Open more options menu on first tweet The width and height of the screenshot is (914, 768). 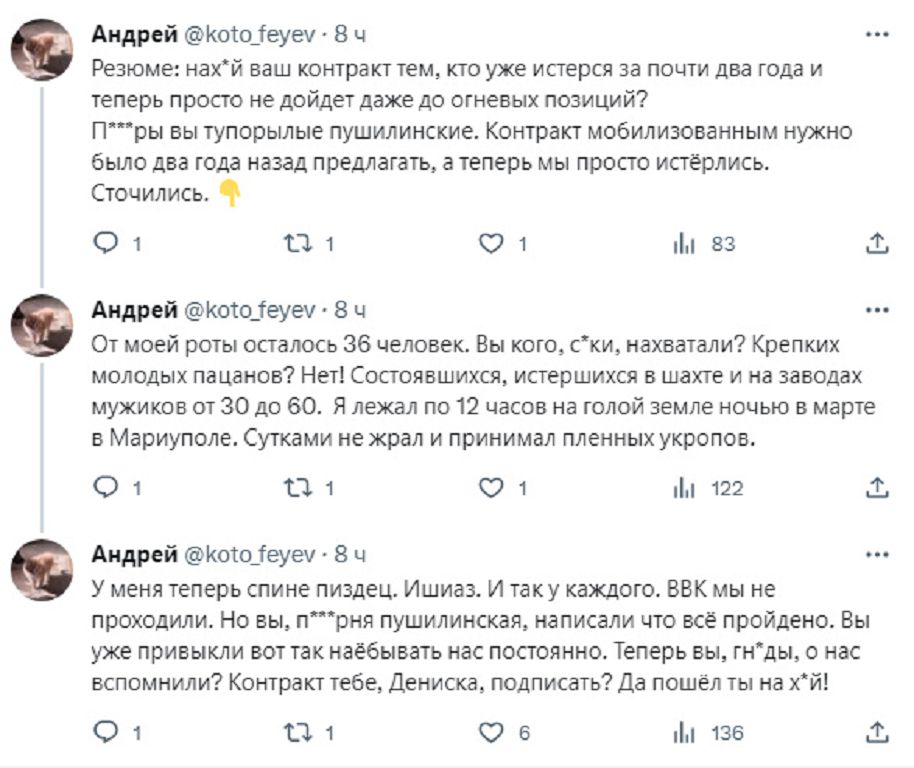click(876, 35)
